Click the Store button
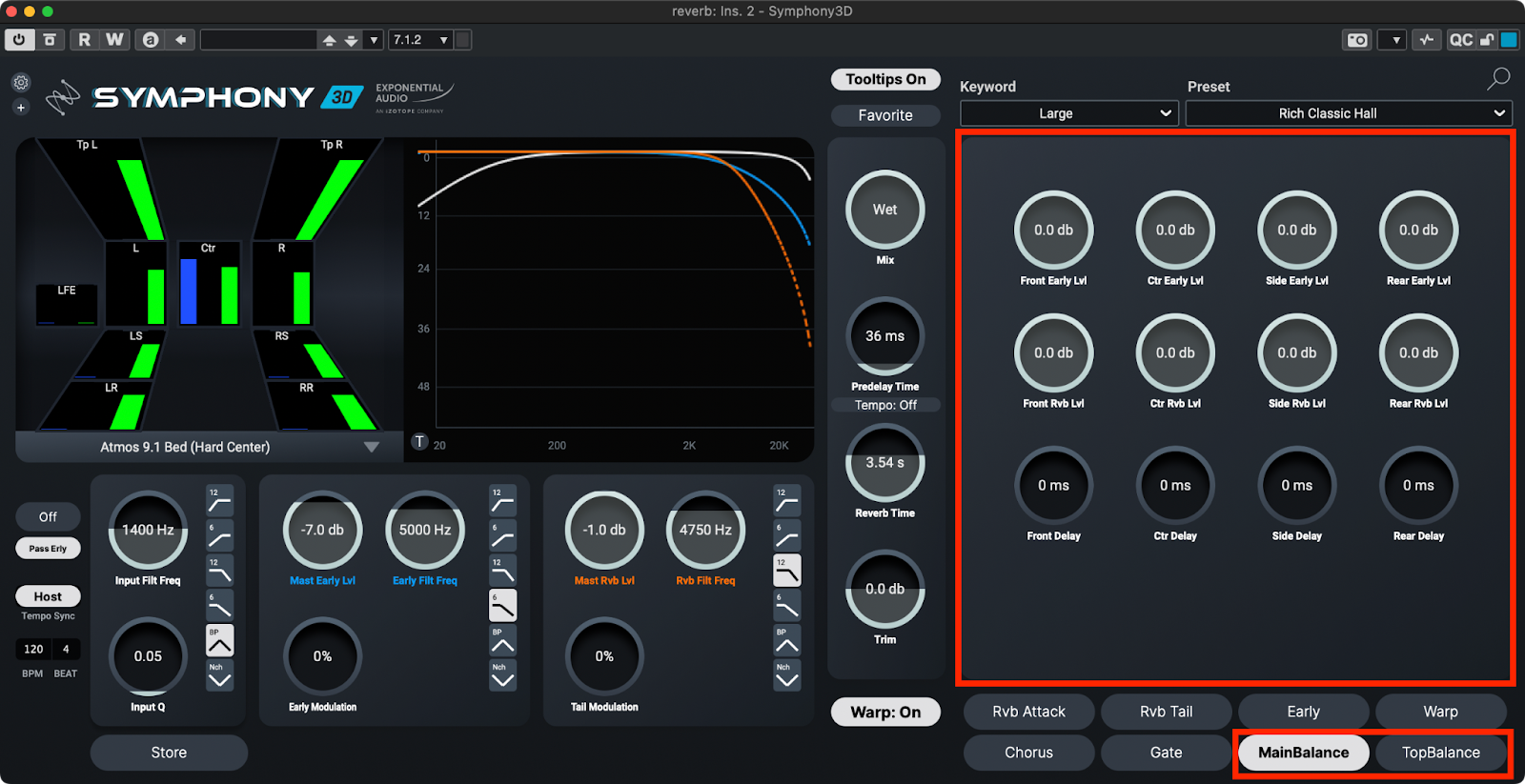Image resolution: width=1525 pixels, height=784 pixels. click(169, 753)
